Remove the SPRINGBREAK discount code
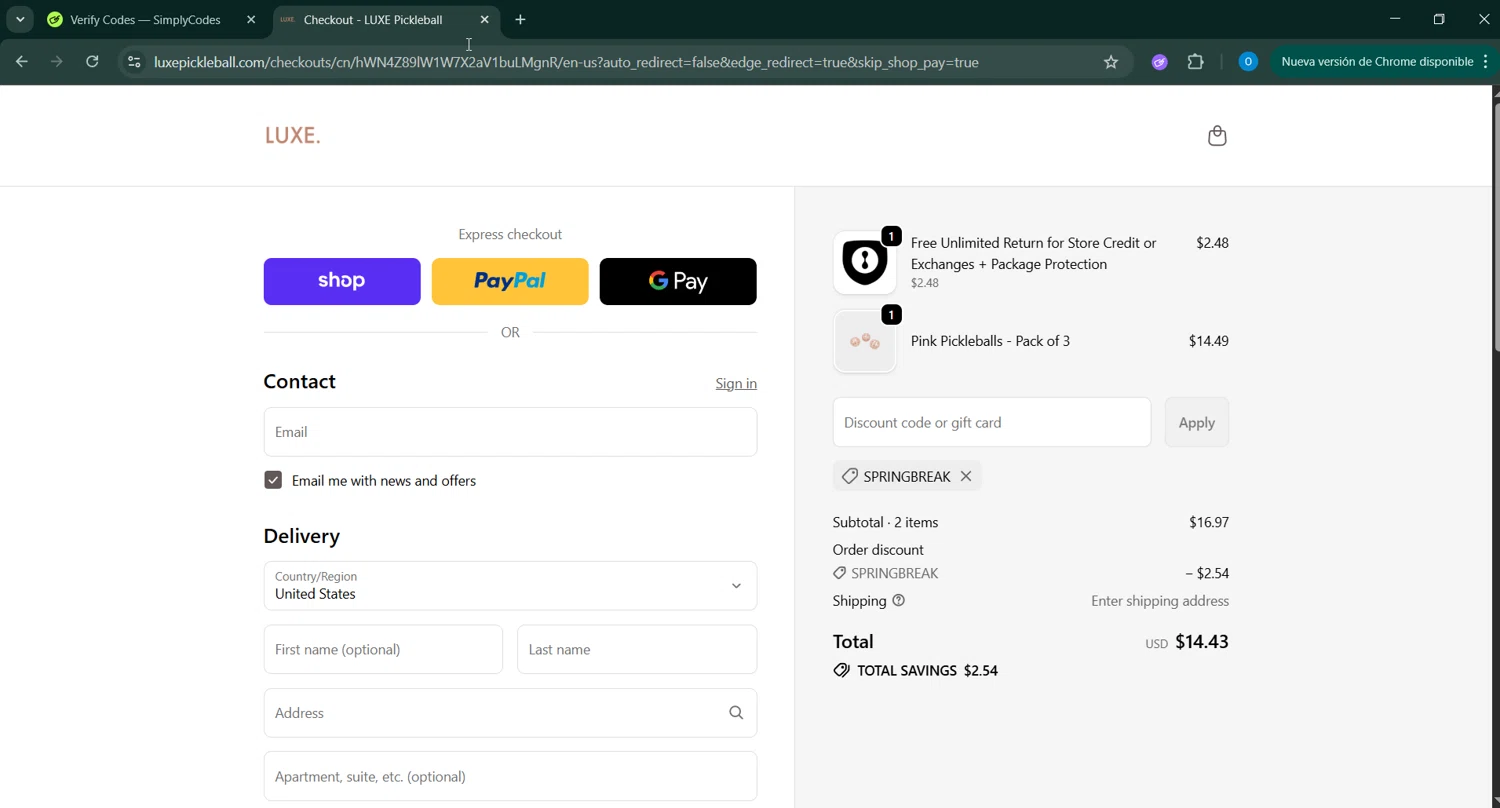 click(x=966, y=476)
